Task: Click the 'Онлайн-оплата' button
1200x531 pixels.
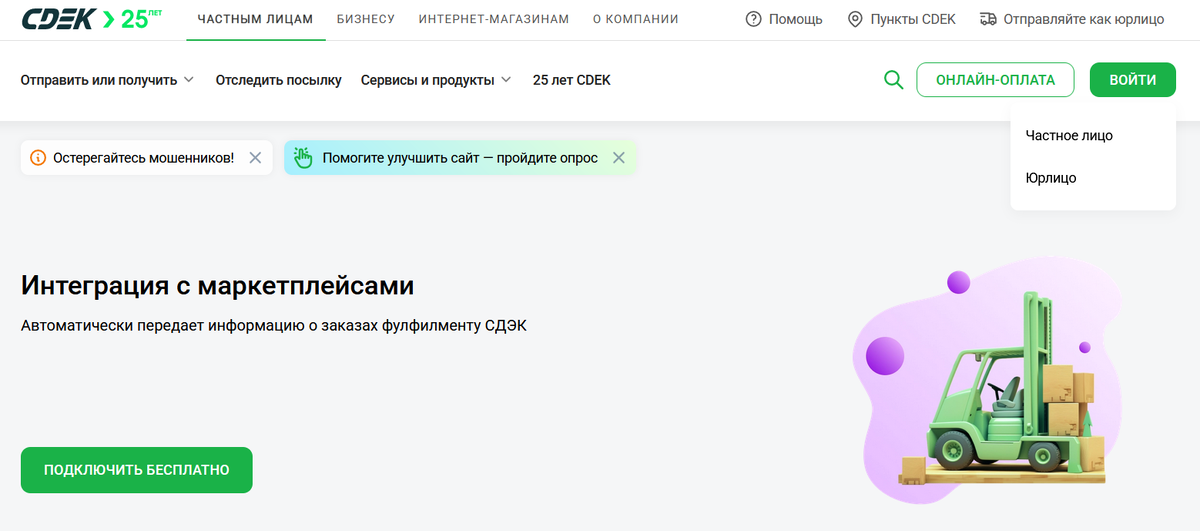Action: tap(995, 80)
